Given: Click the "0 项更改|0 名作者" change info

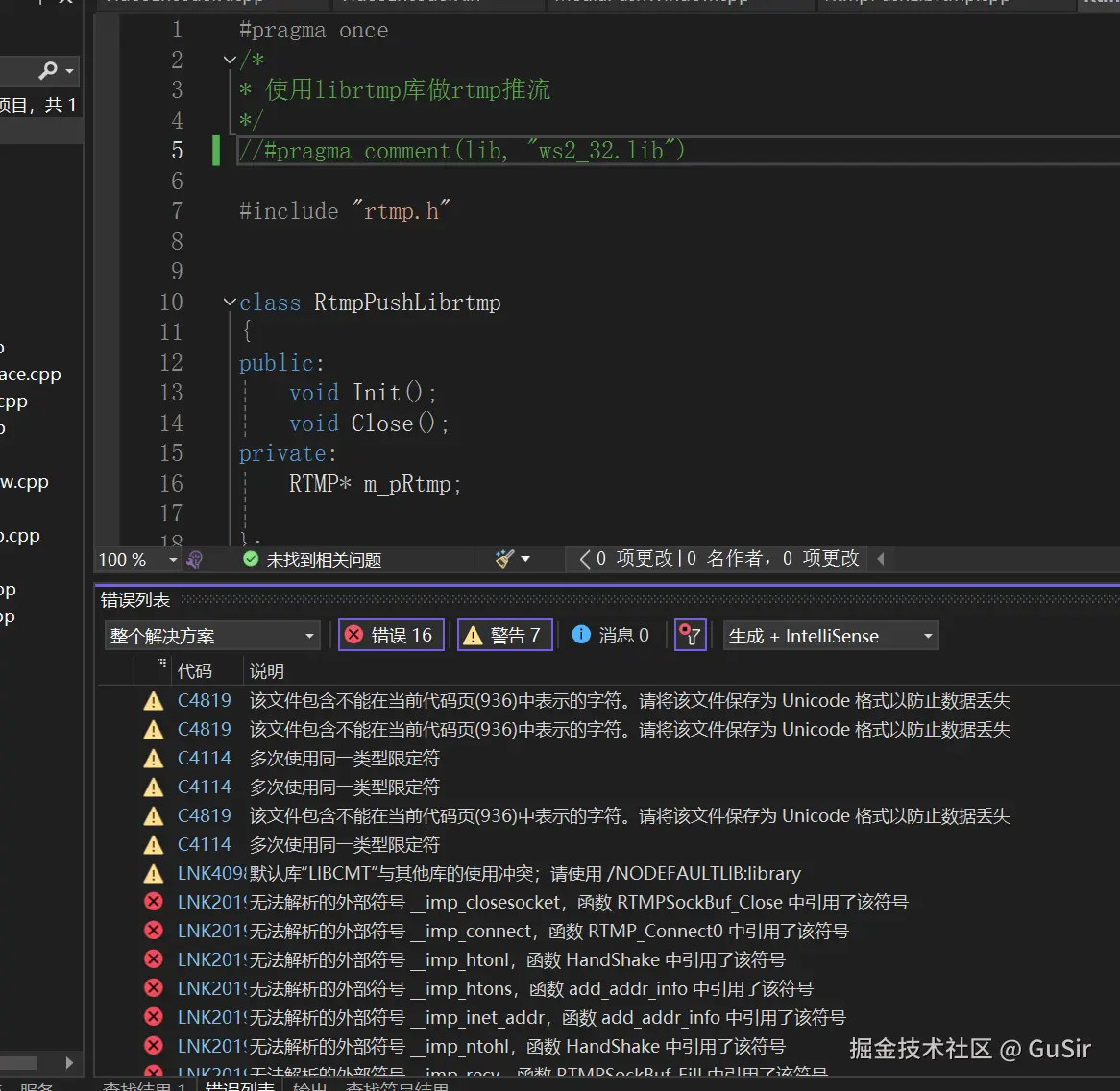Looking at the screenshot, I should [x=719, y=558].
